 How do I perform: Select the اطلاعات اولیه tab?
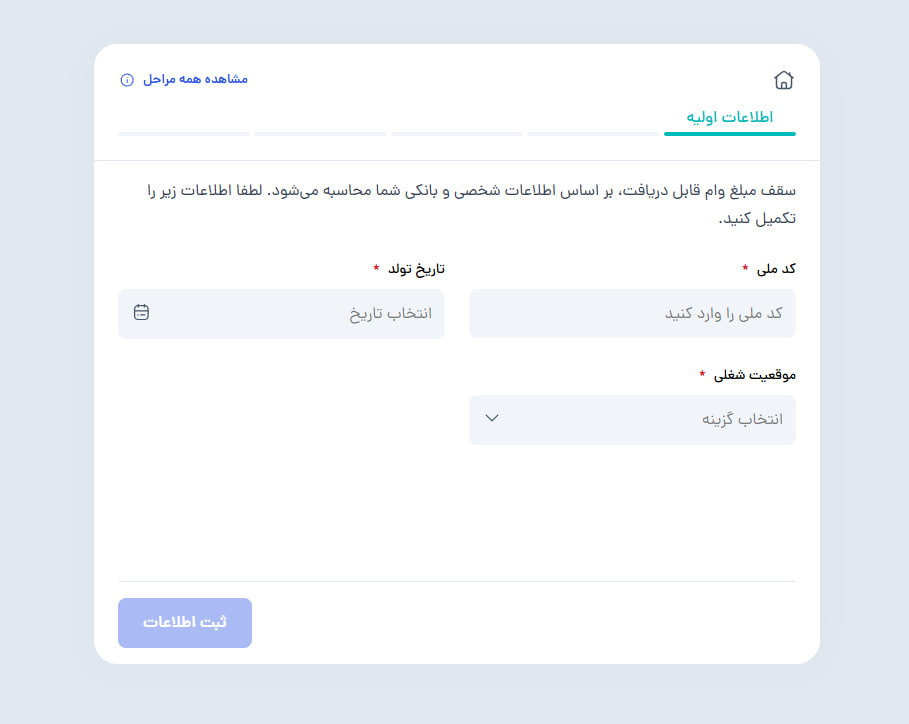pos(729,117)
